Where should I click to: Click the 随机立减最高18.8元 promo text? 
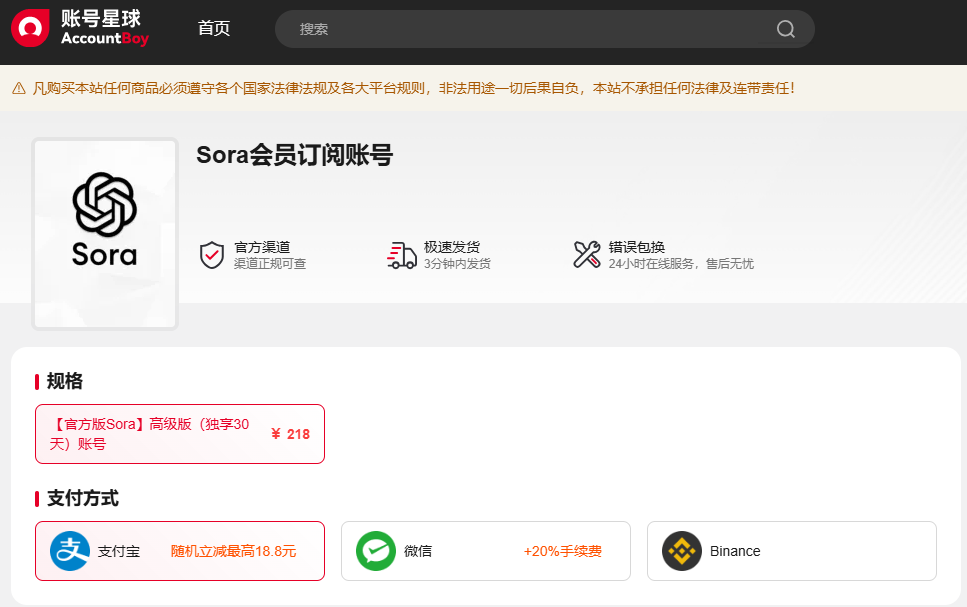233,551
